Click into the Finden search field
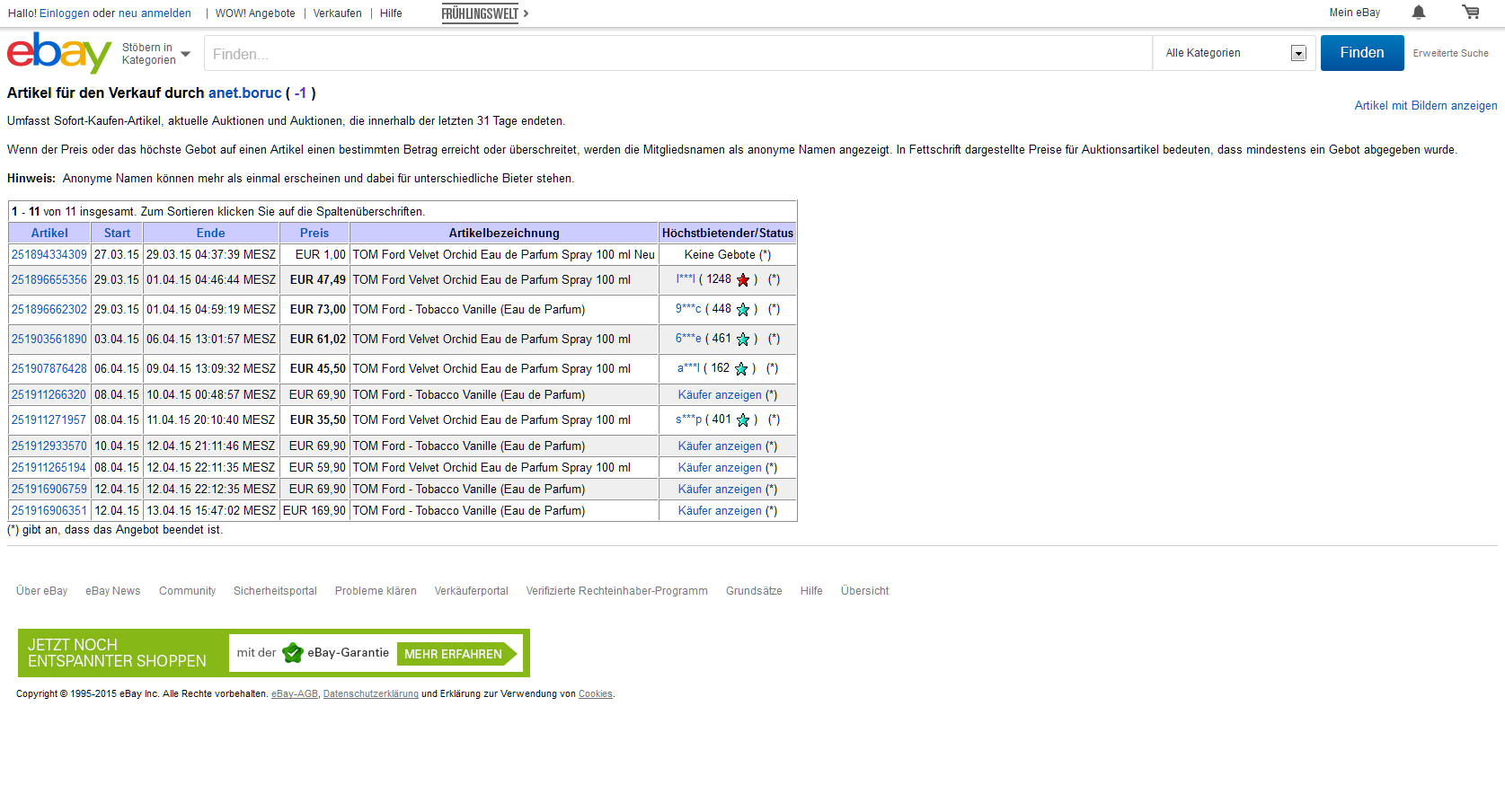Screen dimensions: 1505x812 click(x=677, y=54)
